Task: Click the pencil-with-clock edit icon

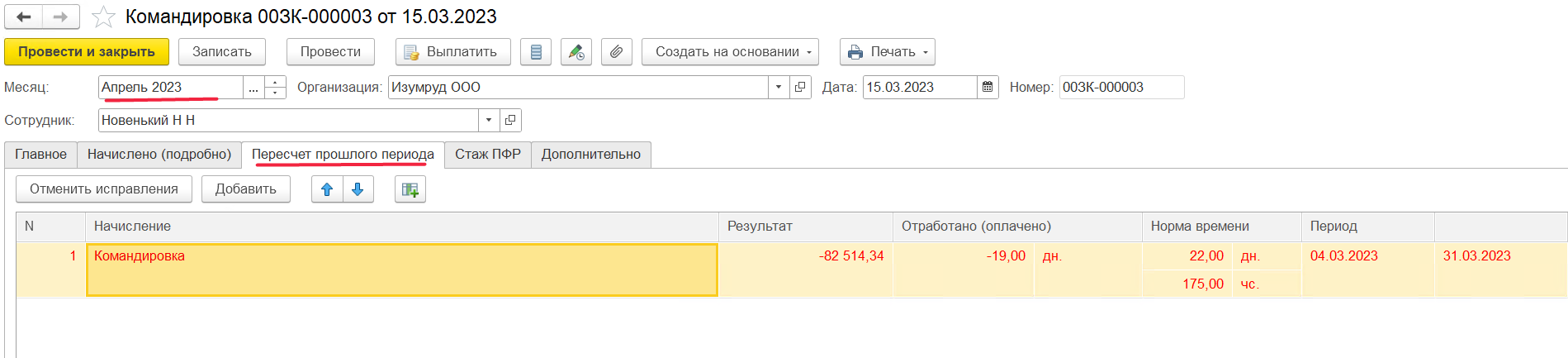Action: tap(576, 51)
